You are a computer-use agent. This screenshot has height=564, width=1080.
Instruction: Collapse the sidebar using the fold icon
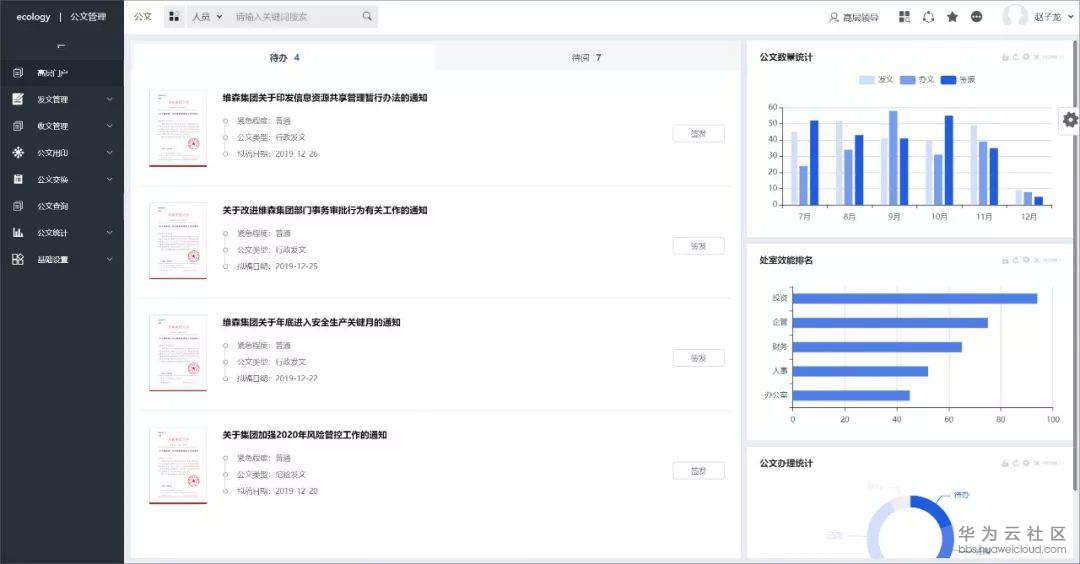pos(61,45)
